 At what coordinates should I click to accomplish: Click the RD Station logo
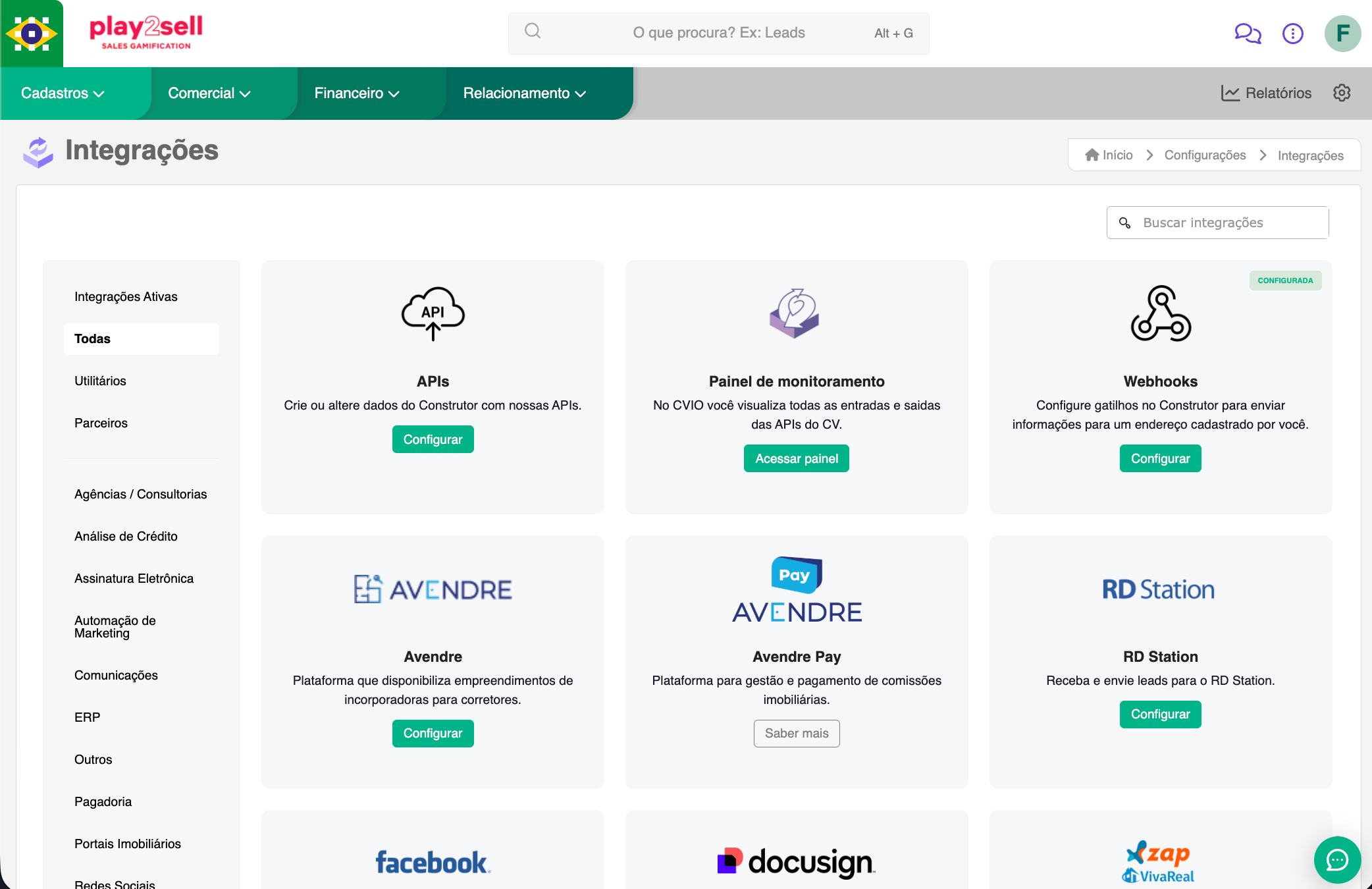[x=1159, y=589]
